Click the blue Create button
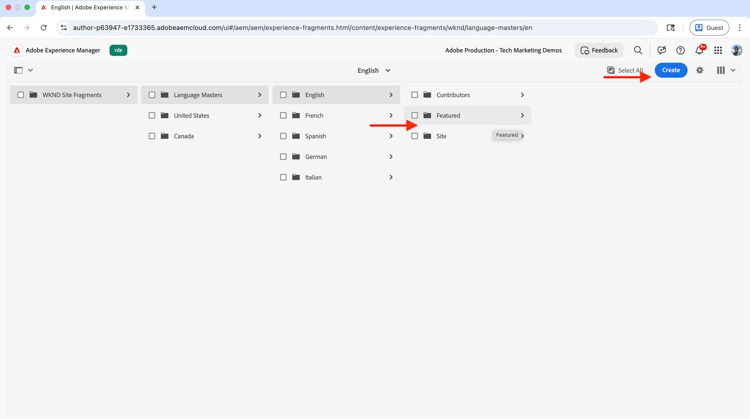The width and height of the screenshot is (750, 419). 671,70
